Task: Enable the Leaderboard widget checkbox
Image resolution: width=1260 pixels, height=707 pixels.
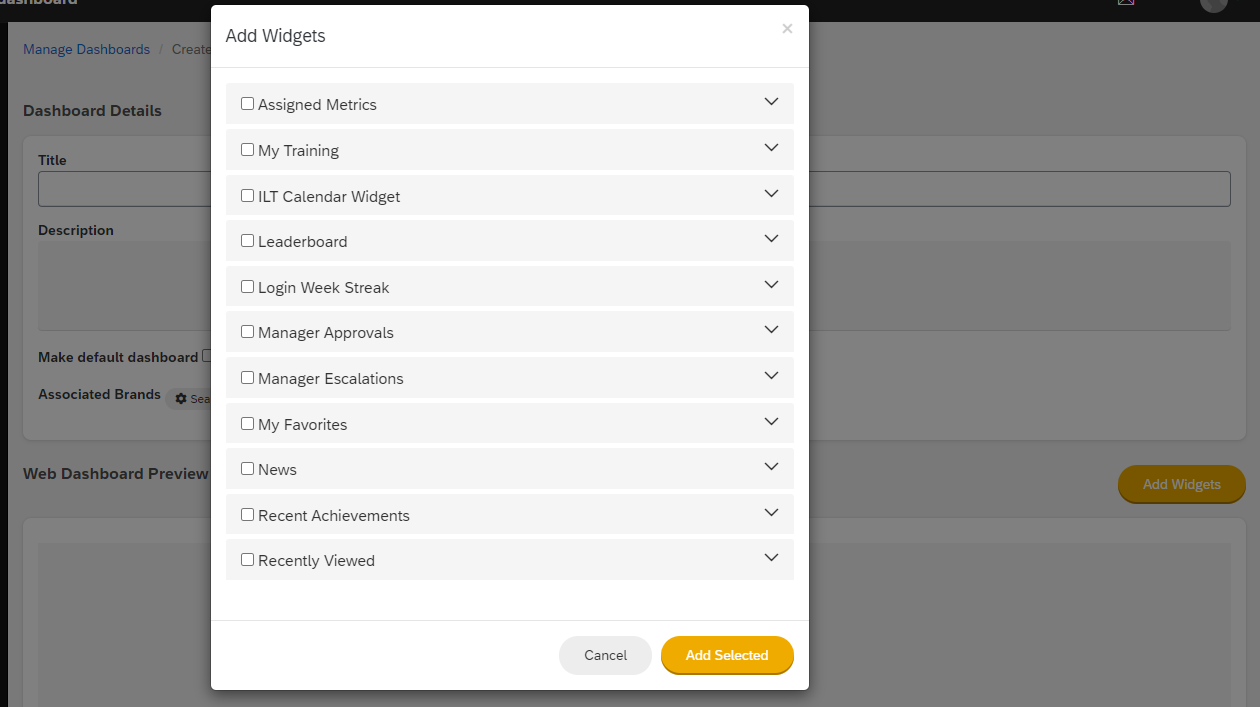Action: (x=247, y=240)
